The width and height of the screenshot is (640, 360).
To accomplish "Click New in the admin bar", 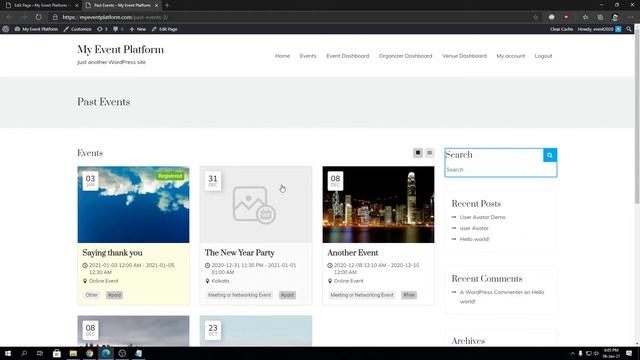I will 138,29.
